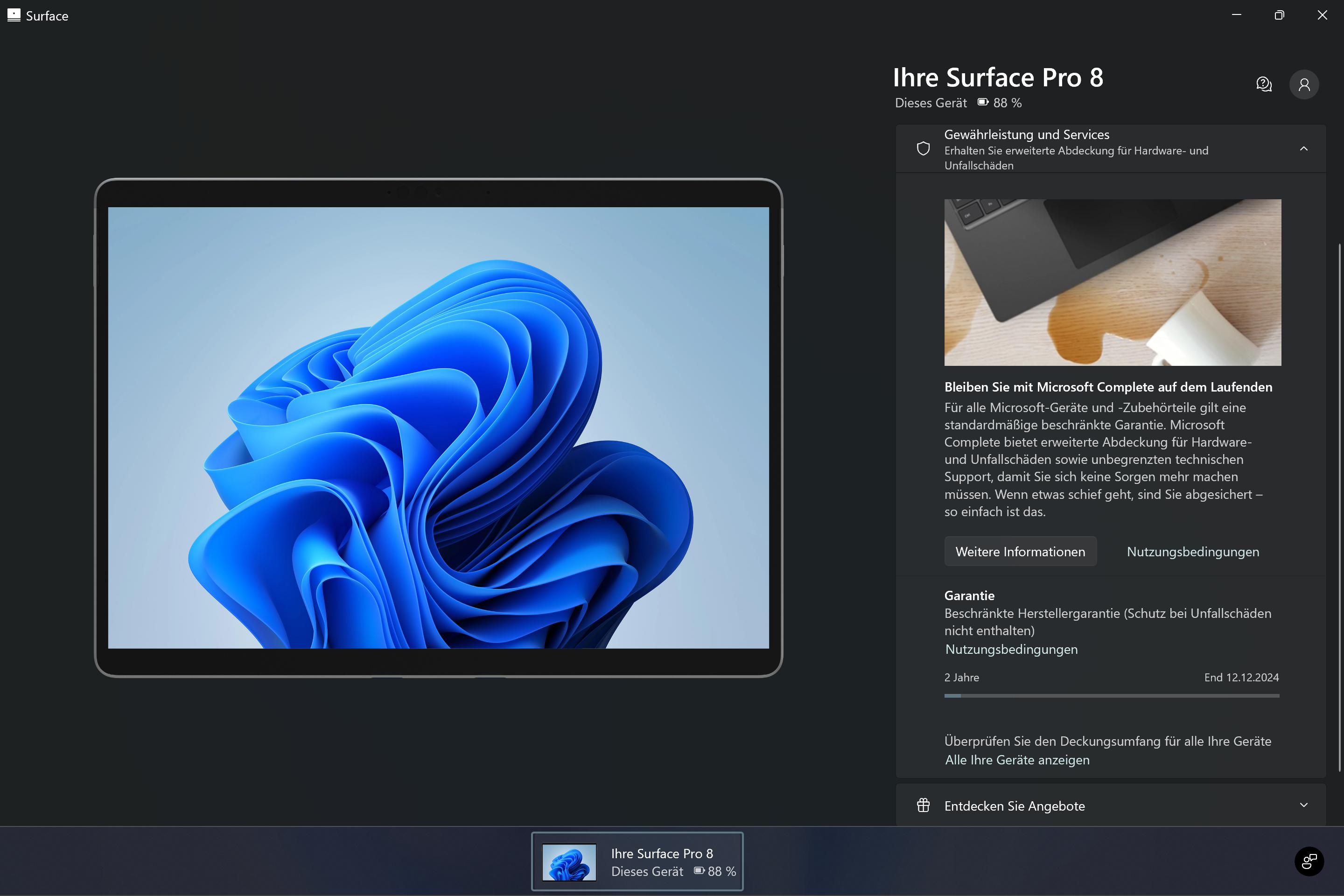Expand the Entdecken Sie Angebote section
This screenshot has width=1344, height=896.
point(1303,805)
